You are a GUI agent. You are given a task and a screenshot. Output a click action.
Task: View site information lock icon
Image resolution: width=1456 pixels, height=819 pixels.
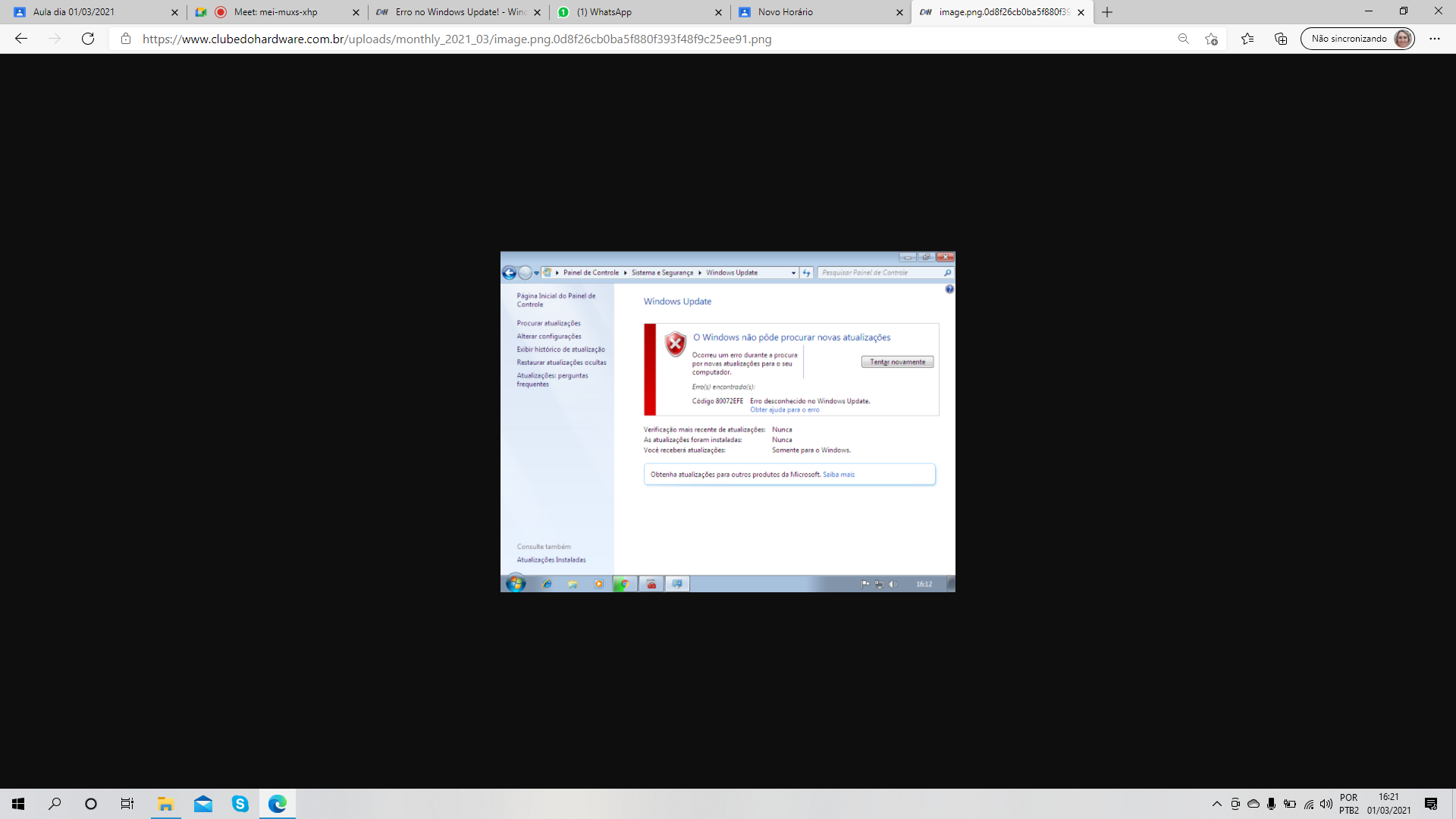126,39
